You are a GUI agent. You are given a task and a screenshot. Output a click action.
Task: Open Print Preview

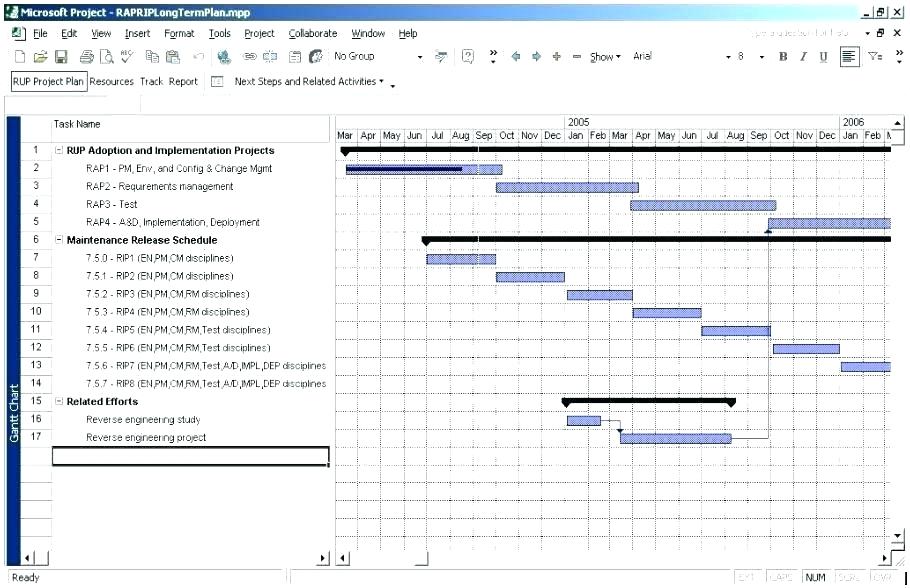107,56
